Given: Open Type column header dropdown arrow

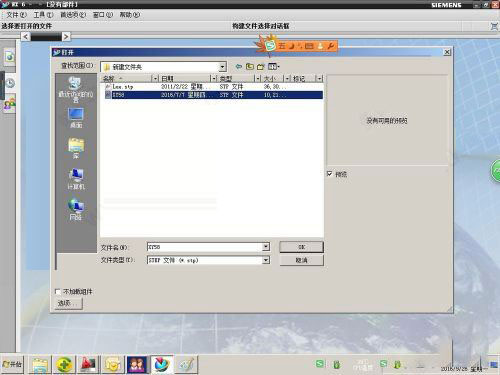Looking at the screenshot, I should click(x=258, y=79).
